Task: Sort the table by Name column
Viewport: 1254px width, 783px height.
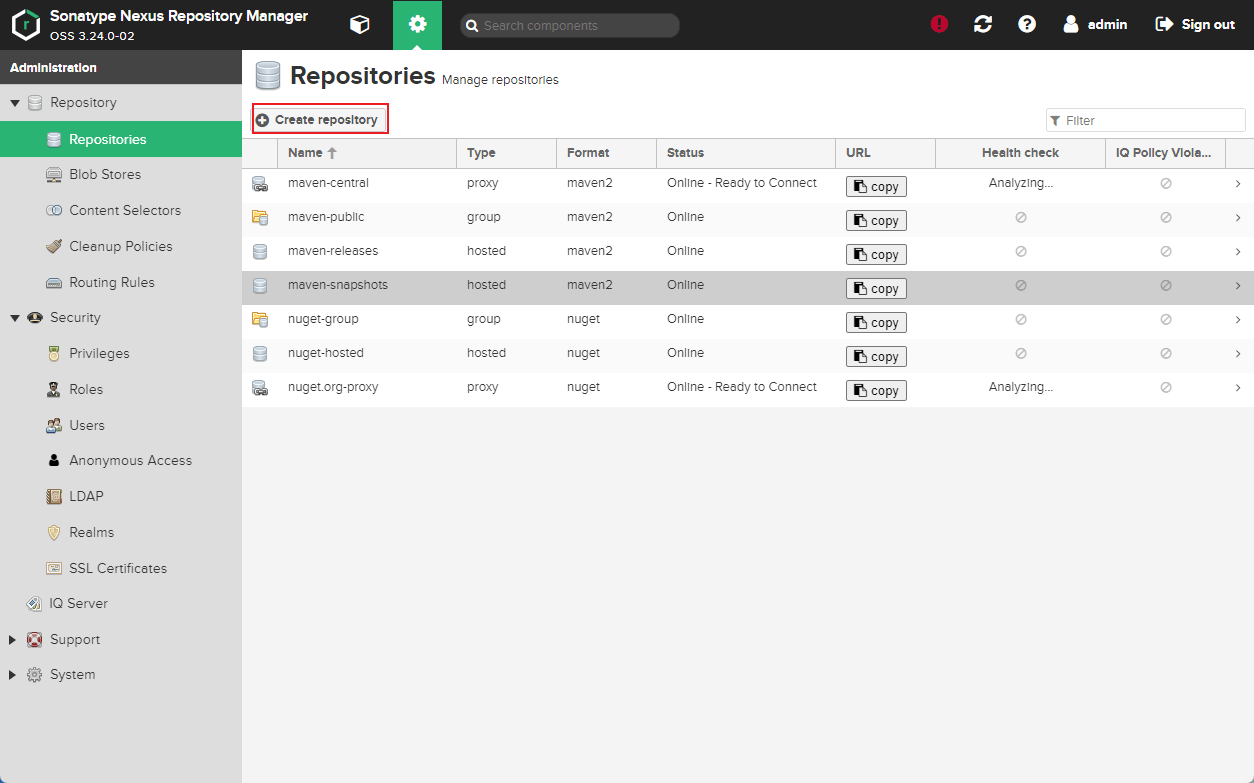Action: 367,153
